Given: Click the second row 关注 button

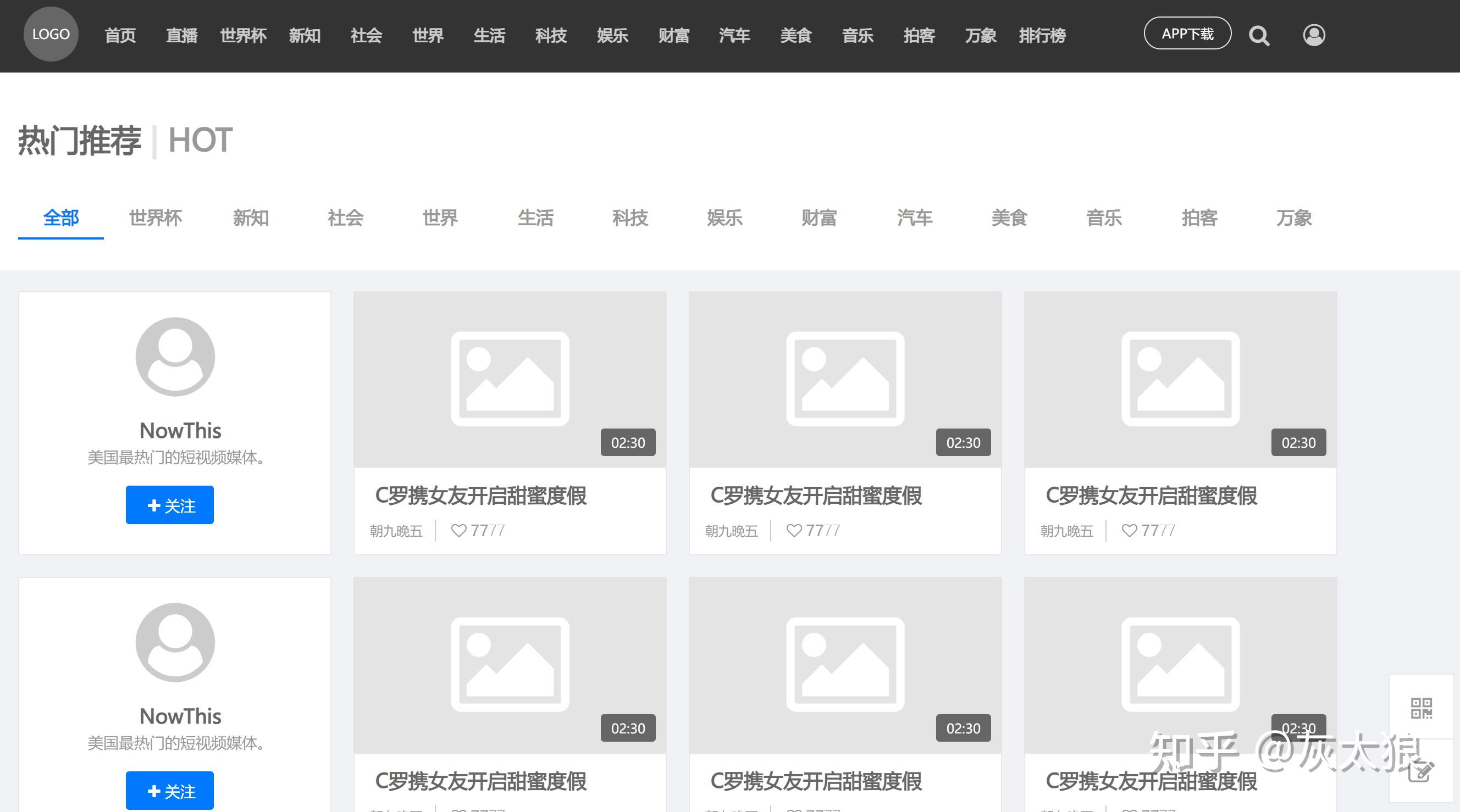Looking at the screenshot, I should pyautogui.click(x=169, y=790).
